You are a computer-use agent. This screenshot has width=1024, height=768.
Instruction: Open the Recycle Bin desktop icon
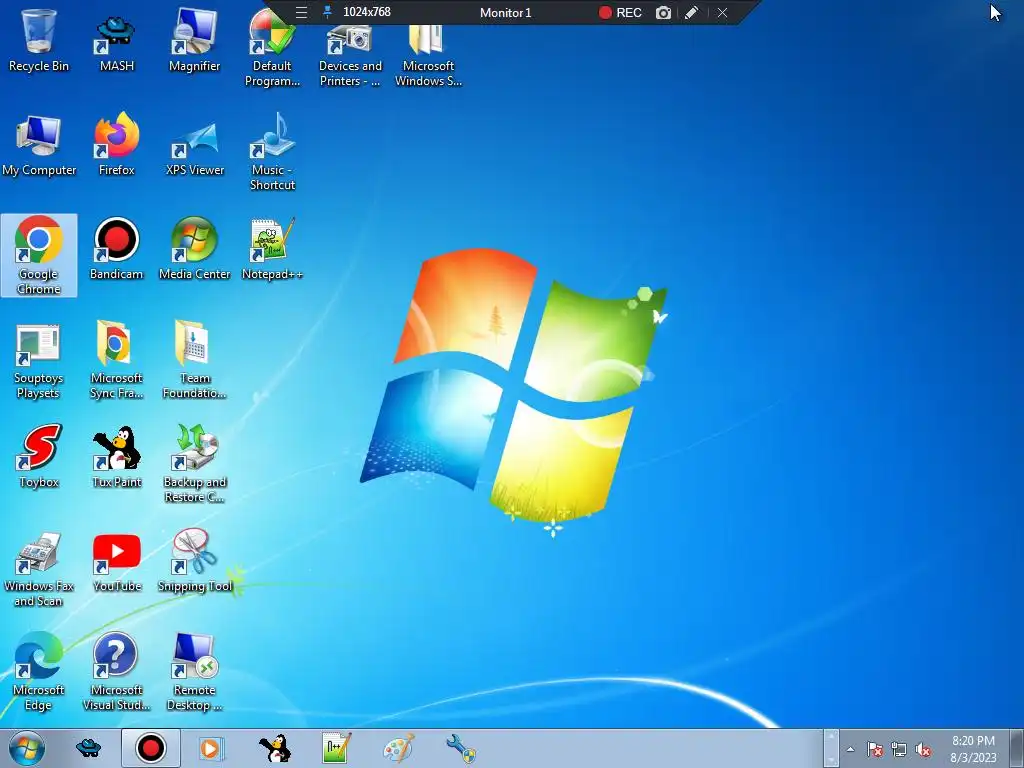click(39, 41)
